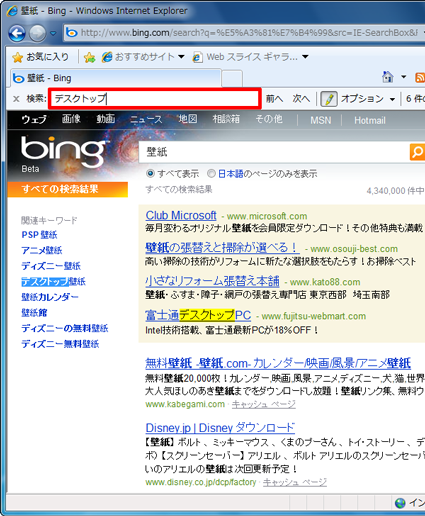This screenshot has height=516, width=425.
Task: Open the recent pages dropdown arrow
Action: (x=53, y=33)
